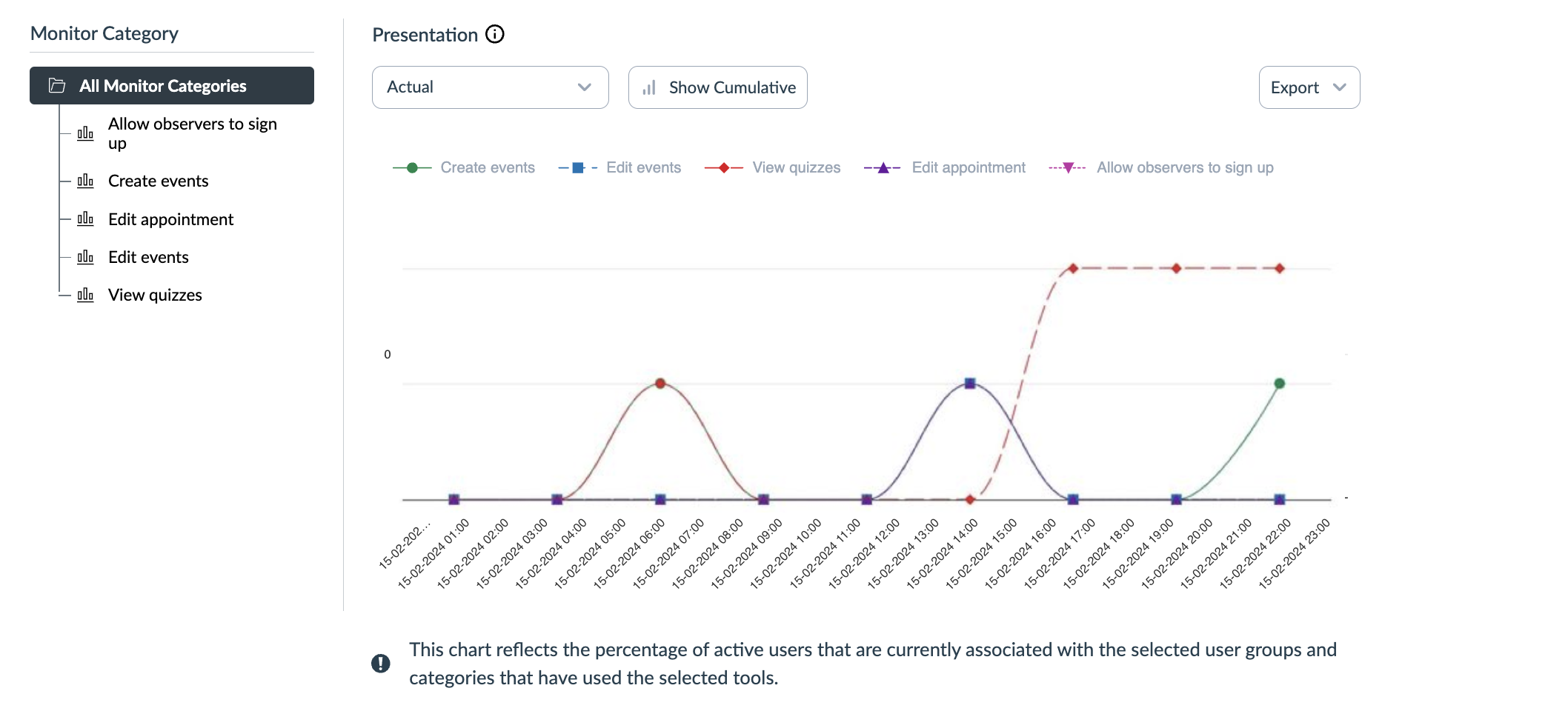The image size is (1568, 711).
Task: Click the Allow observers to sign up legend label
Action: coord(1184,168)
